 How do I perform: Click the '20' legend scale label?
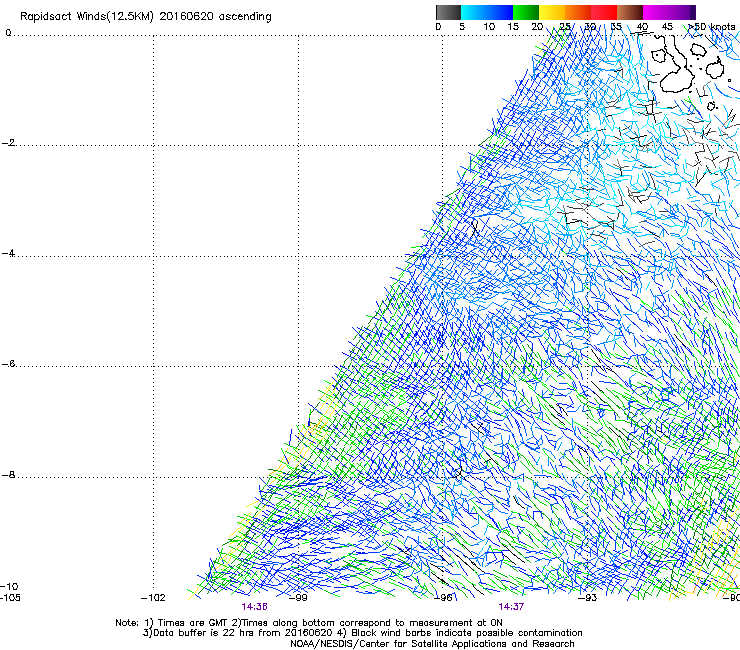537,27
